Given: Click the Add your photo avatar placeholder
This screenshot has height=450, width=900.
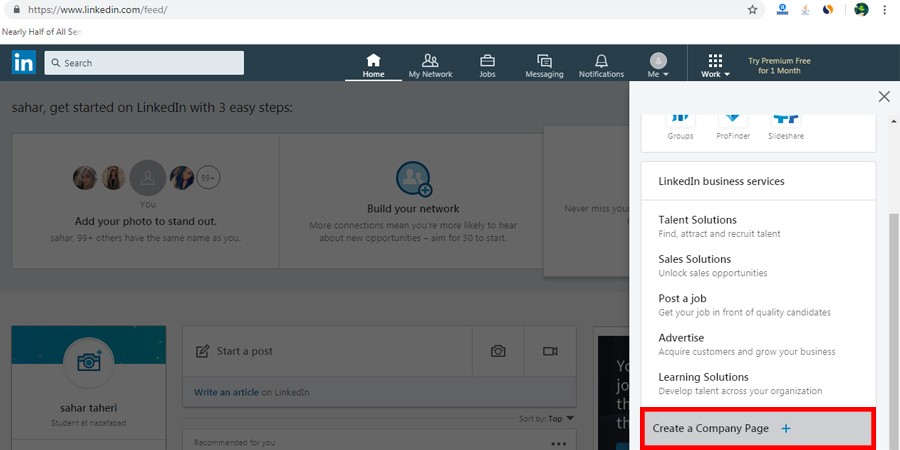Looking at the screenshot, I should 148,178.
